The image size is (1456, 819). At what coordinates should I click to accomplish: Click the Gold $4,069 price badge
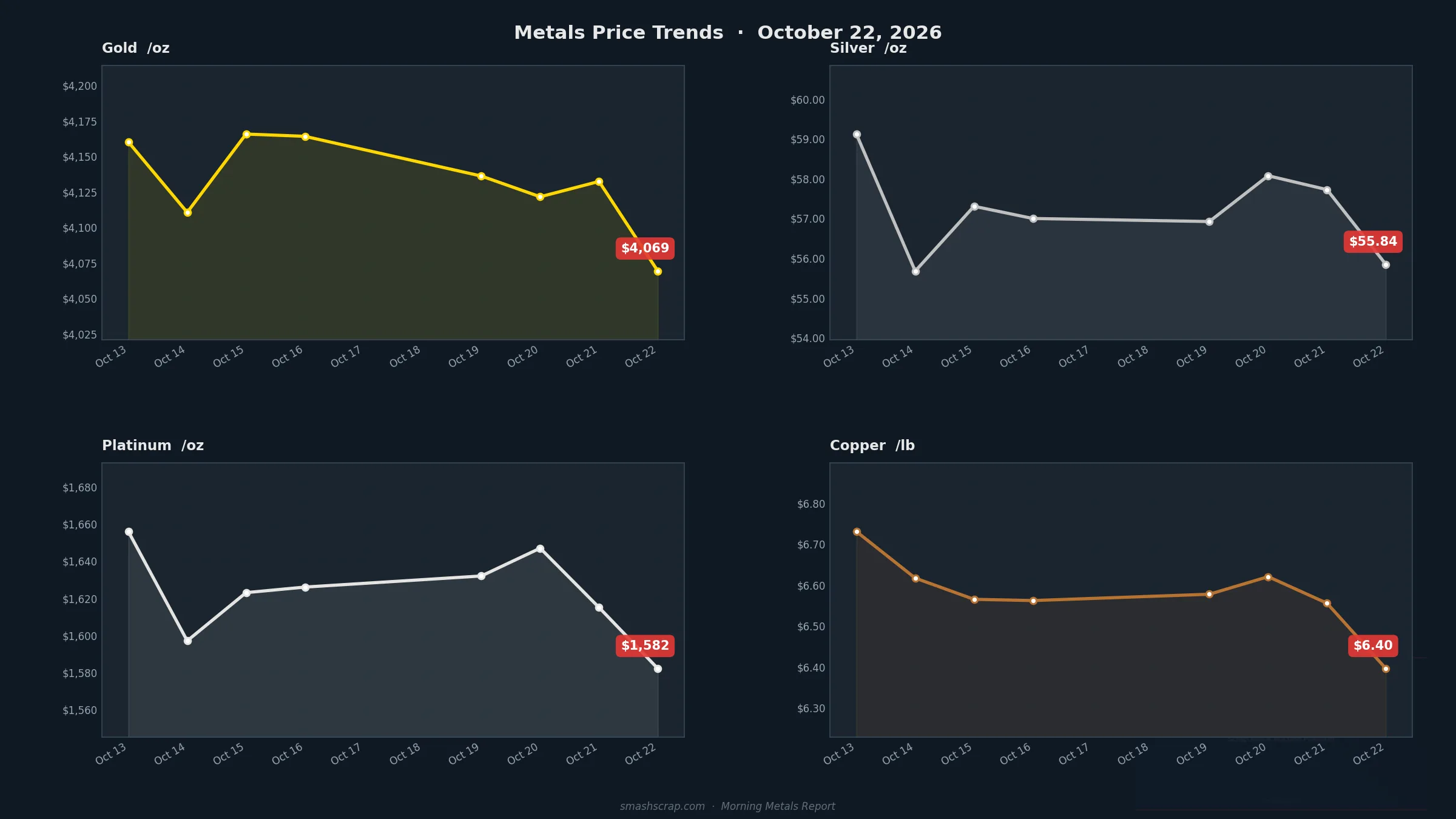pyautogui.click(x=645, y=248)
